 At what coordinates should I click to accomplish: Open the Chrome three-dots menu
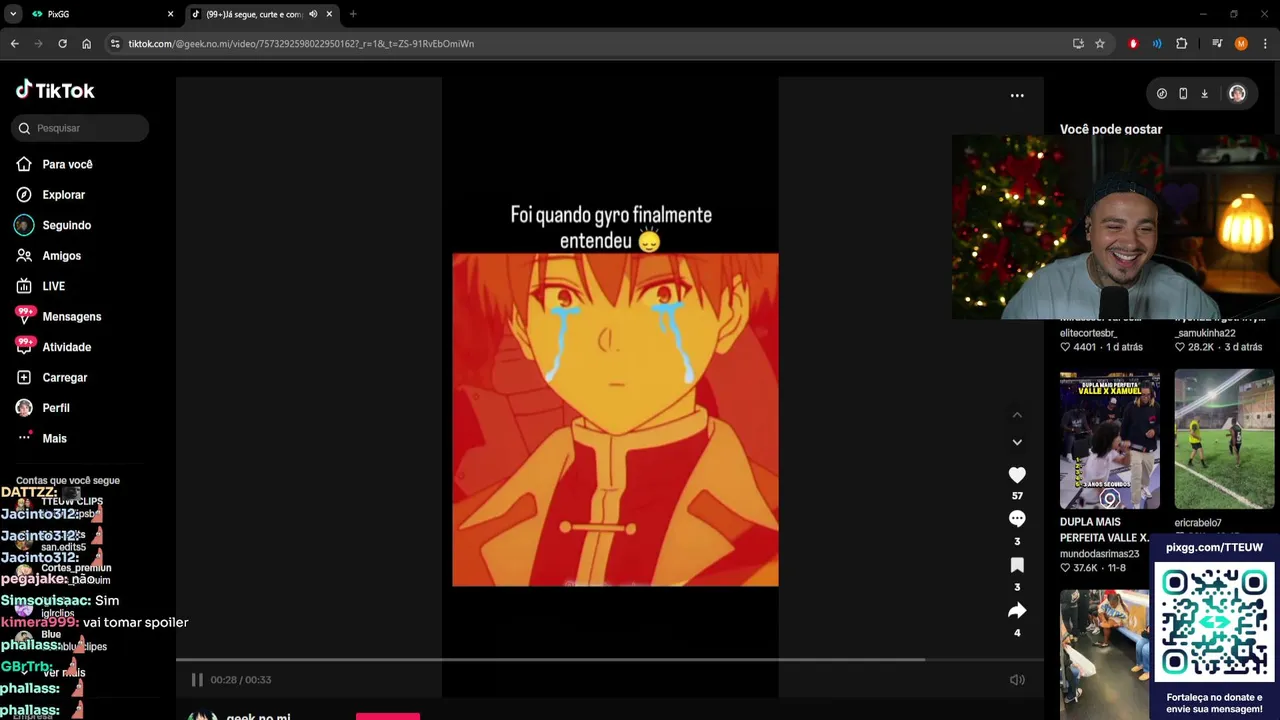pos(1265,44)
